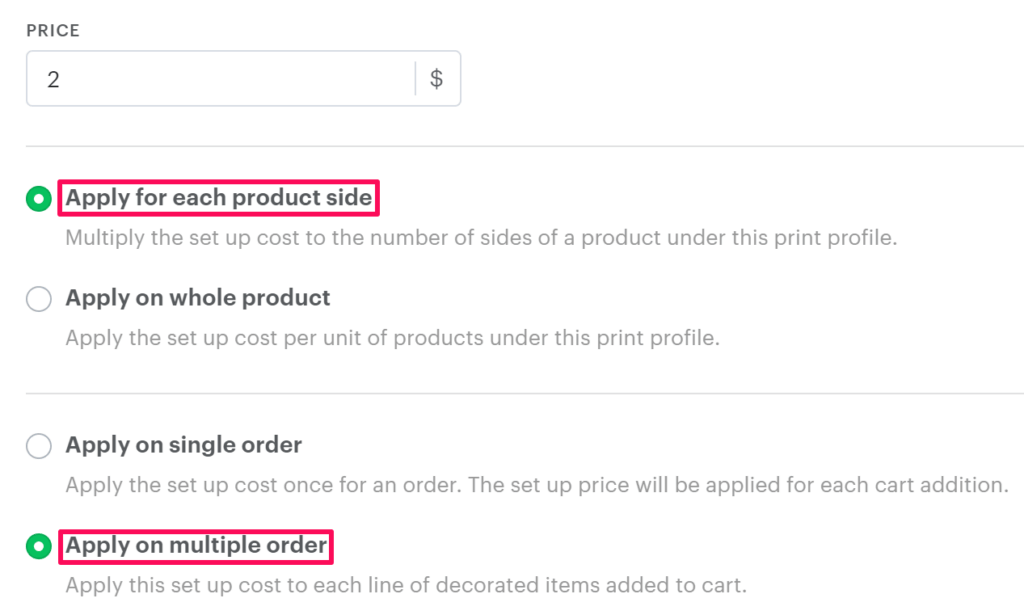This screenshot has width=1024, height=615.
Task: Click the dollar currency symbol in Price field
Action: pyautogui.click(x=436, y=79)
